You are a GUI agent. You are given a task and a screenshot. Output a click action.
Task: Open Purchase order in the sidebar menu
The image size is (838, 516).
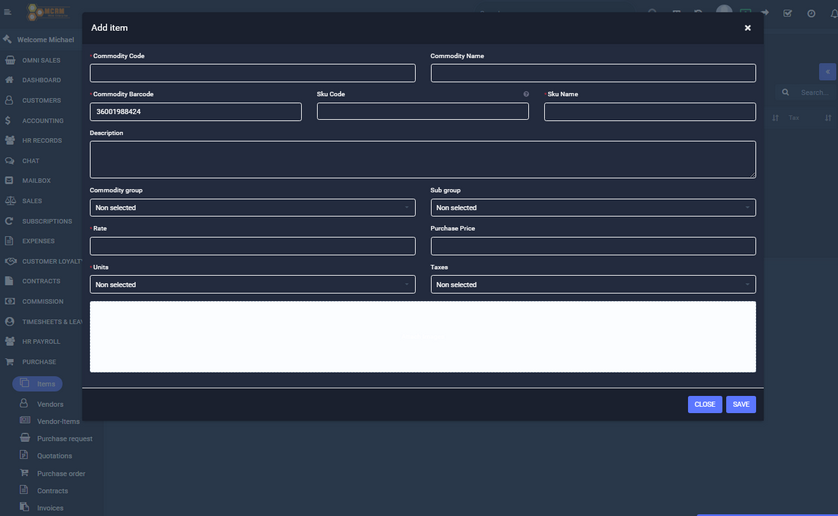(61, 474)
